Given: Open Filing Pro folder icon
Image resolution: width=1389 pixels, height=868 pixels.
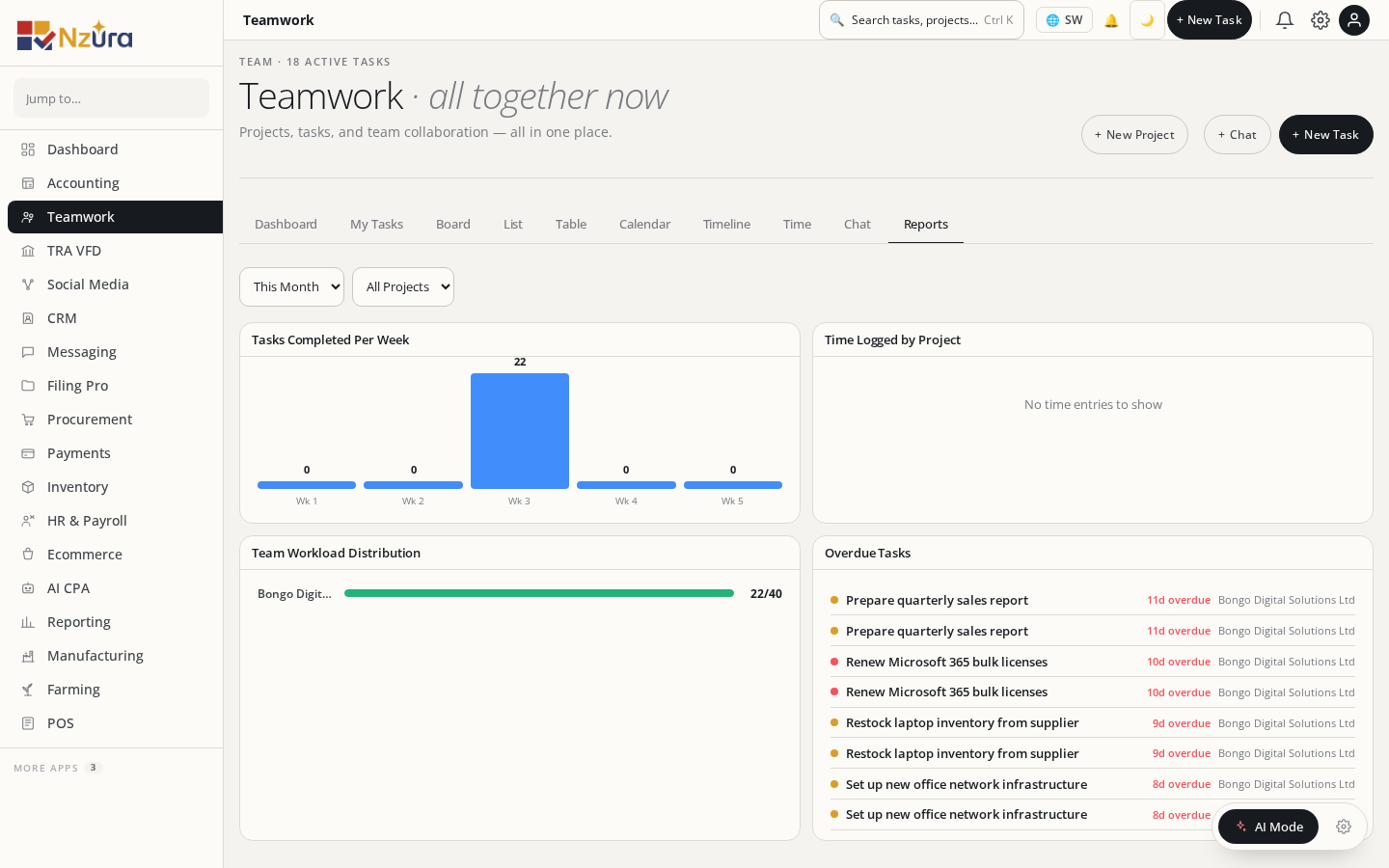Looking at the screenshot, I should point(28,386).
